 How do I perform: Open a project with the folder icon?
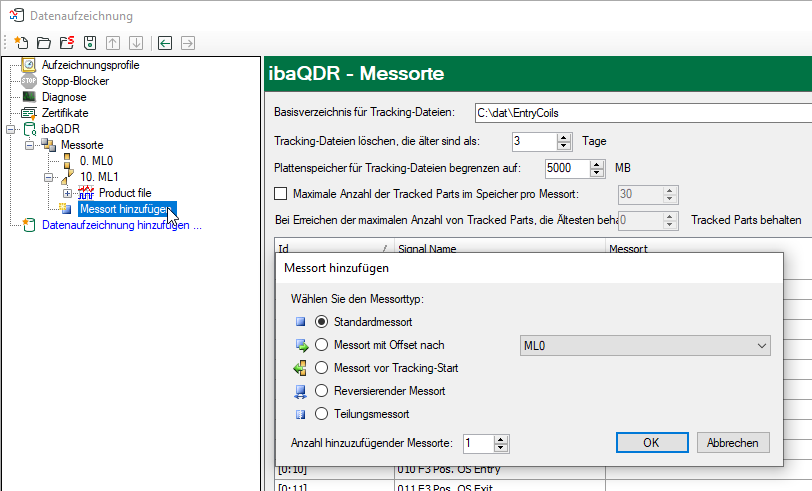coord(44,43)
